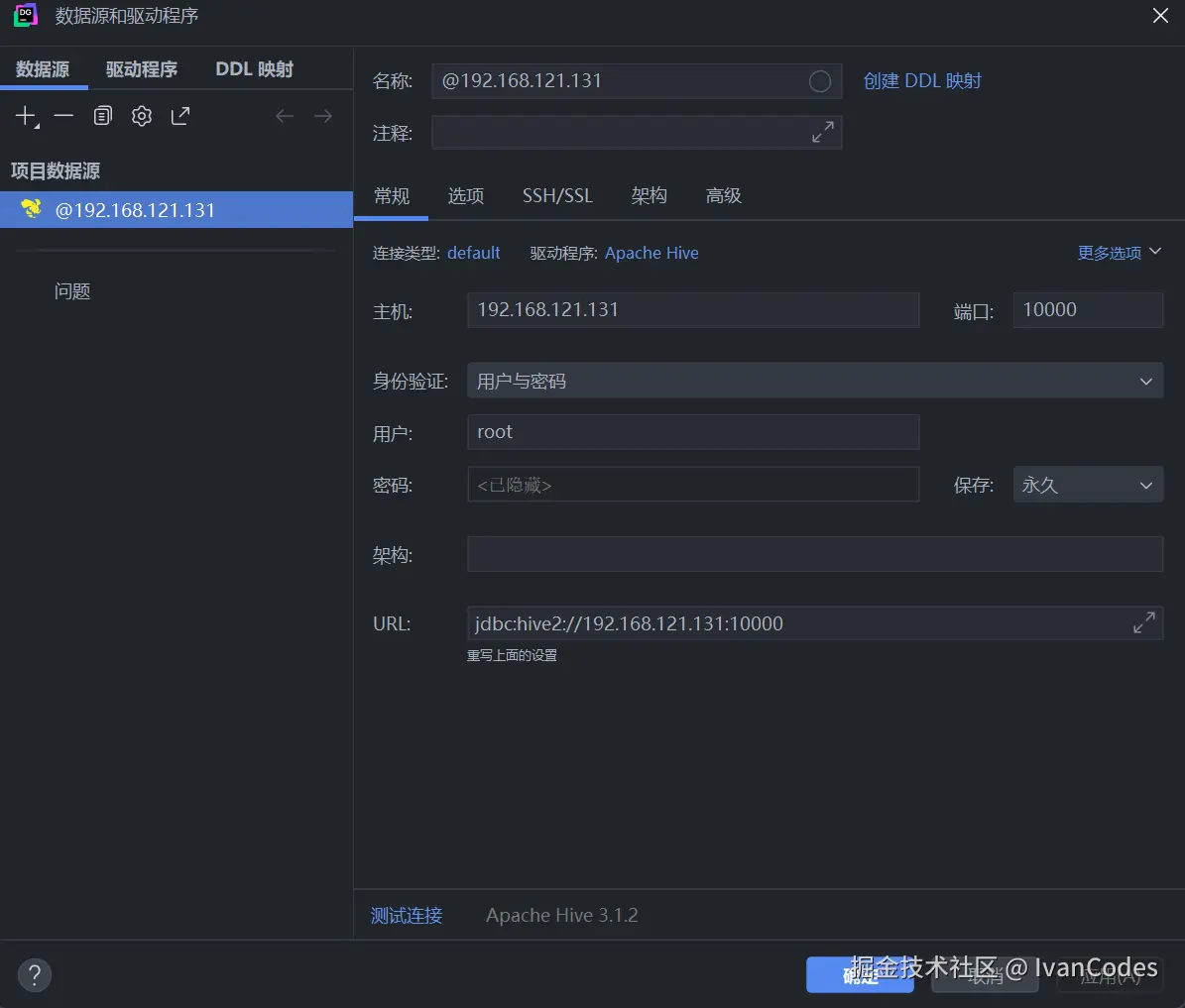The width and height of the screenshot is (1185, 1008).
Task: Click the 主机 host input field
Action: pyautogui.click(x=693, y=310)
